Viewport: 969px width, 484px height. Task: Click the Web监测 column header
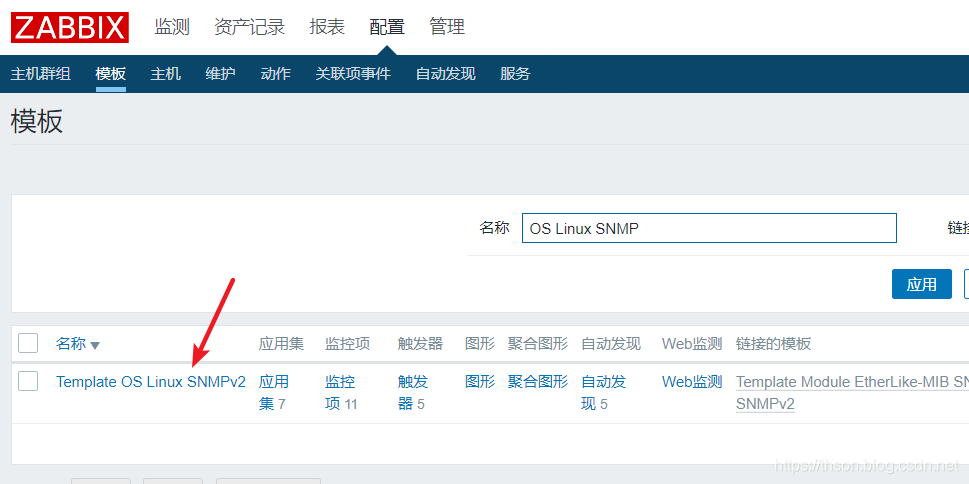click(x=692, y=344)
